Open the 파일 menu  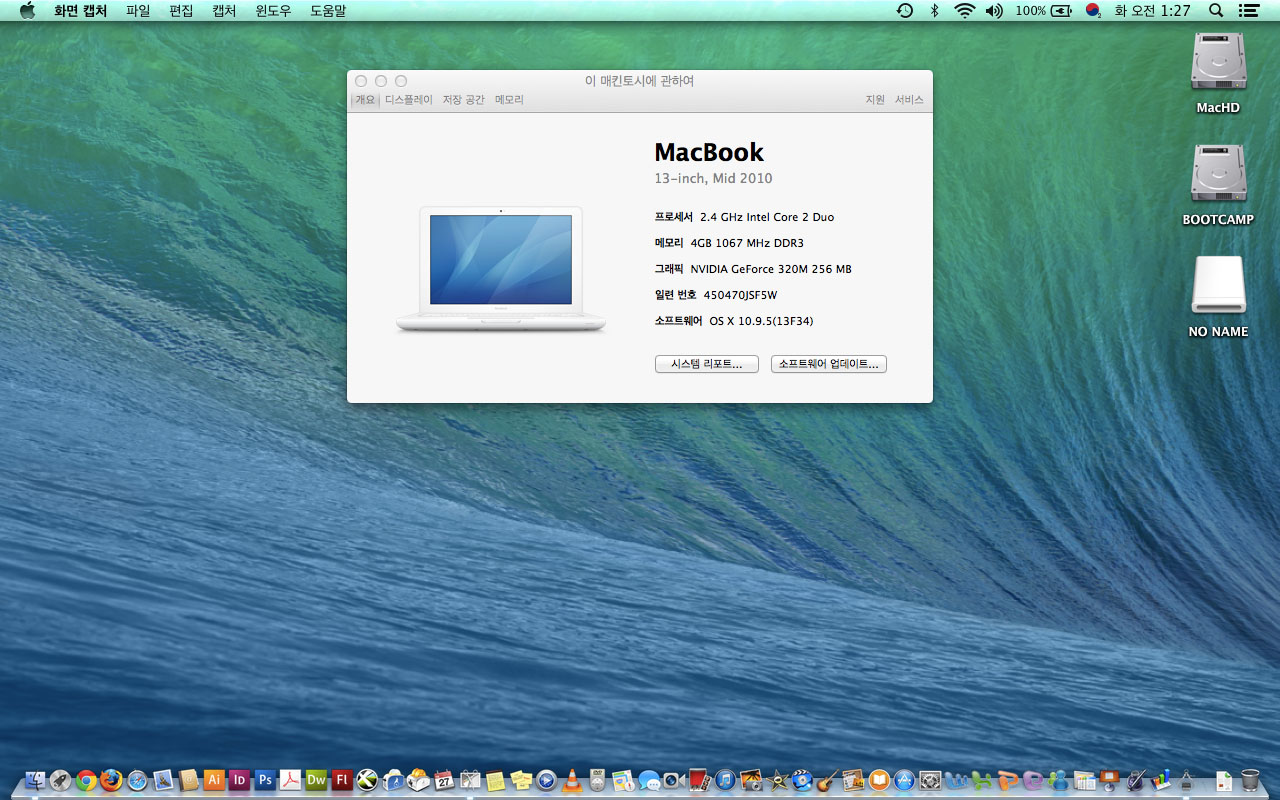[x=138, y=10]
